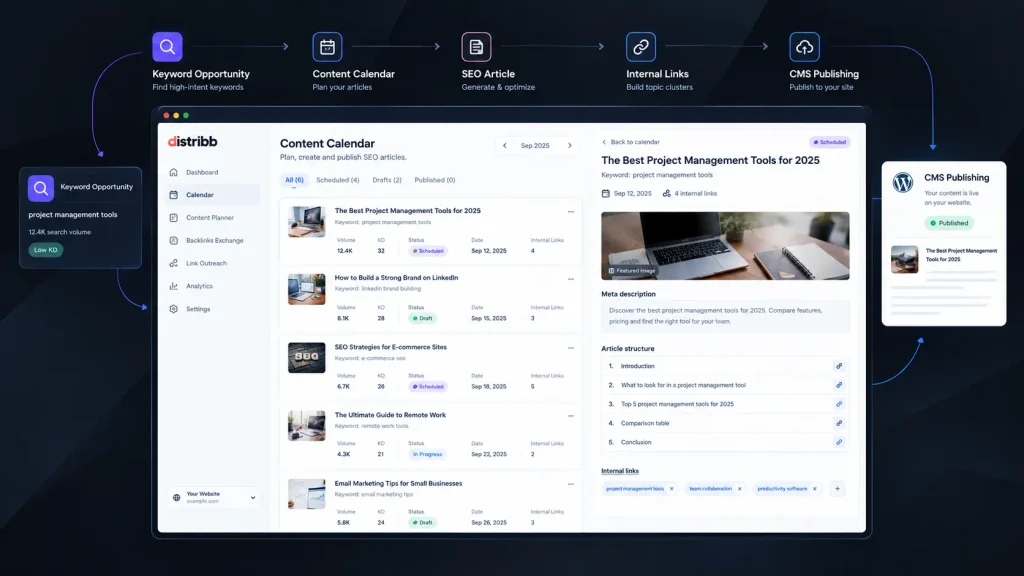Click '12.4K search volume' text on keyword card
The width and height of the screenshot is (1024, 576).
coord(59,232)
